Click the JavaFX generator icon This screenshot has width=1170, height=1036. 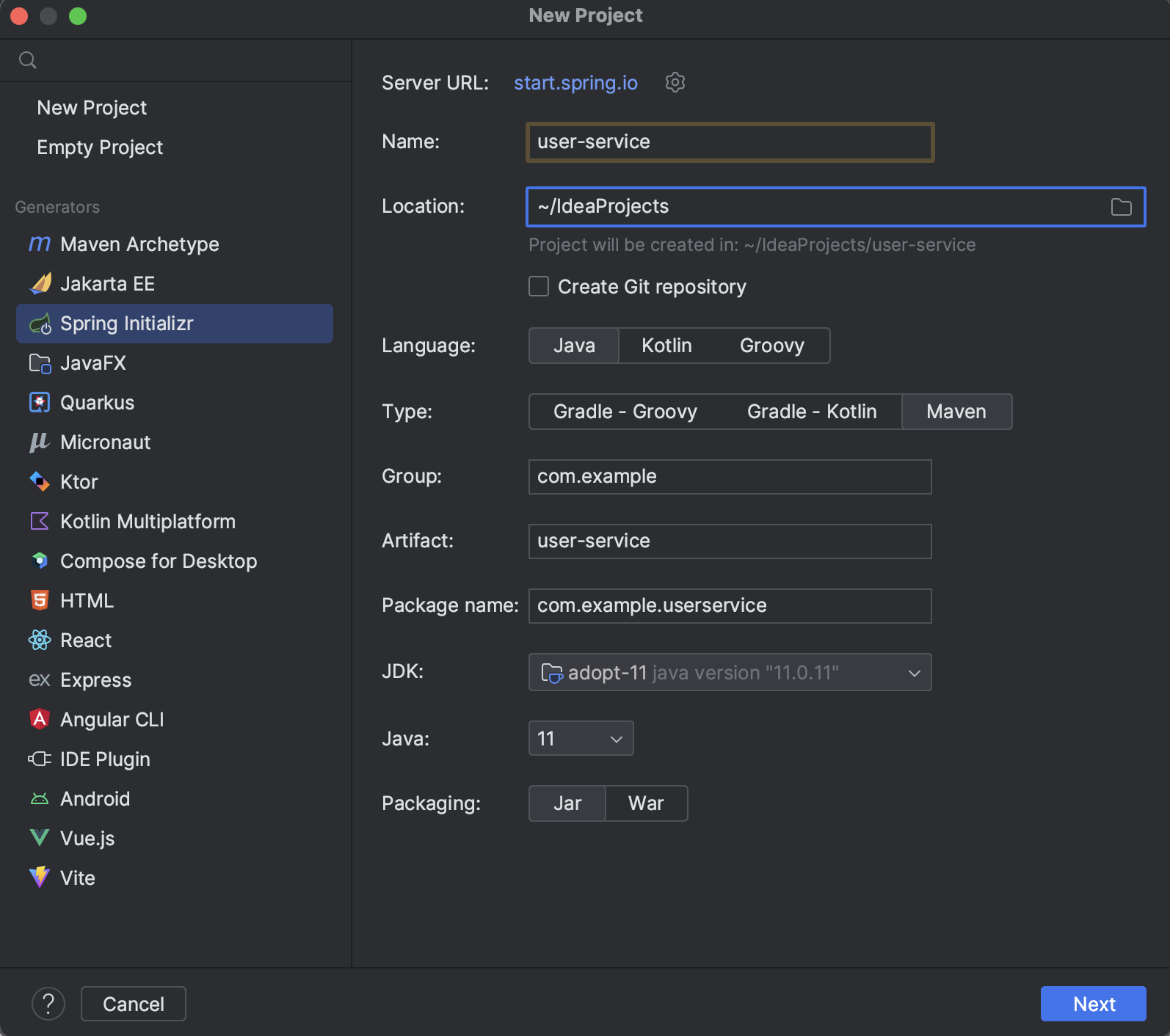point(40,363)
